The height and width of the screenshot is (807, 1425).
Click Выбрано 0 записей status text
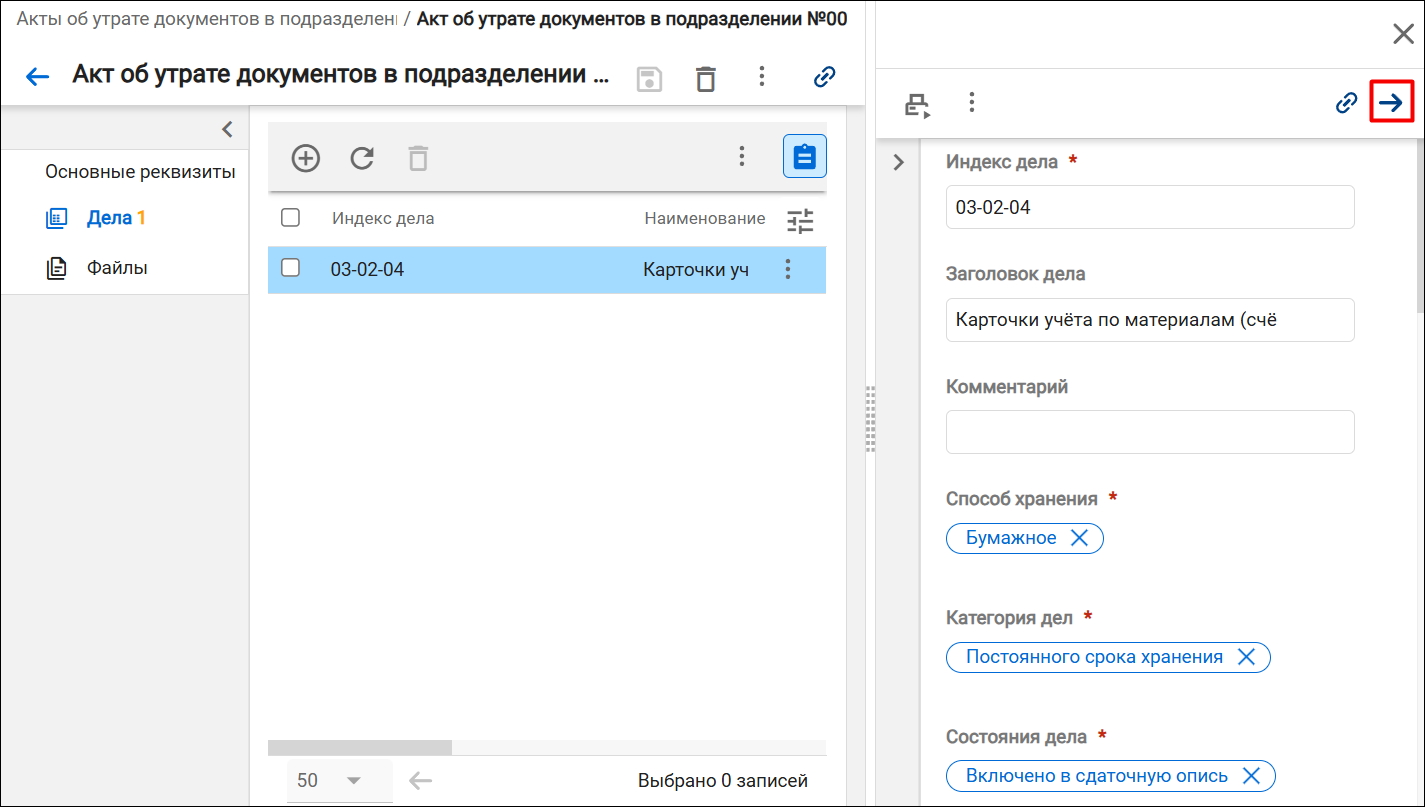tap(723, 781)
